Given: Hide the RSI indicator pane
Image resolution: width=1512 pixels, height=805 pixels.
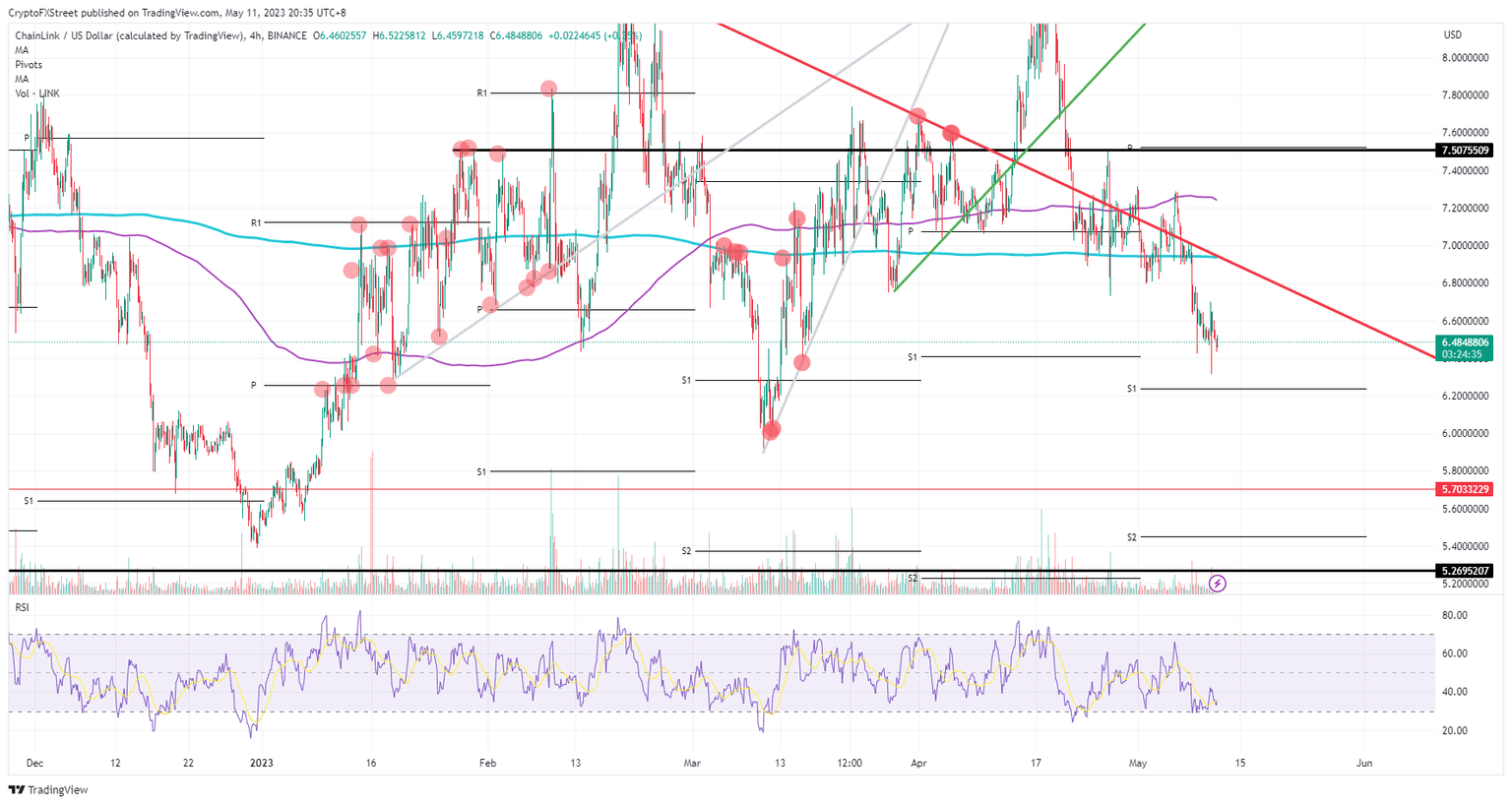Looking at the screenshot, I should click(x=22, y=607).
